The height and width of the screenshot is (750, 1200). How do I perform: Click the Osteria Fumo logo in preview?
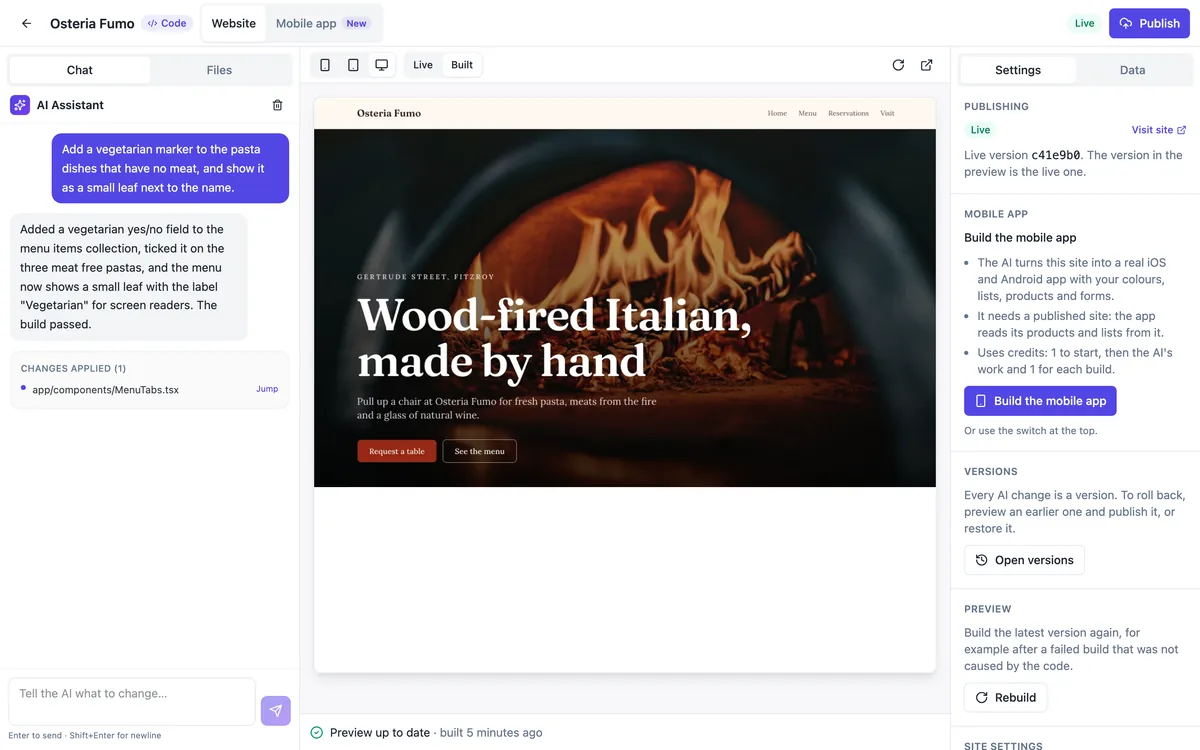coord(389,113)
